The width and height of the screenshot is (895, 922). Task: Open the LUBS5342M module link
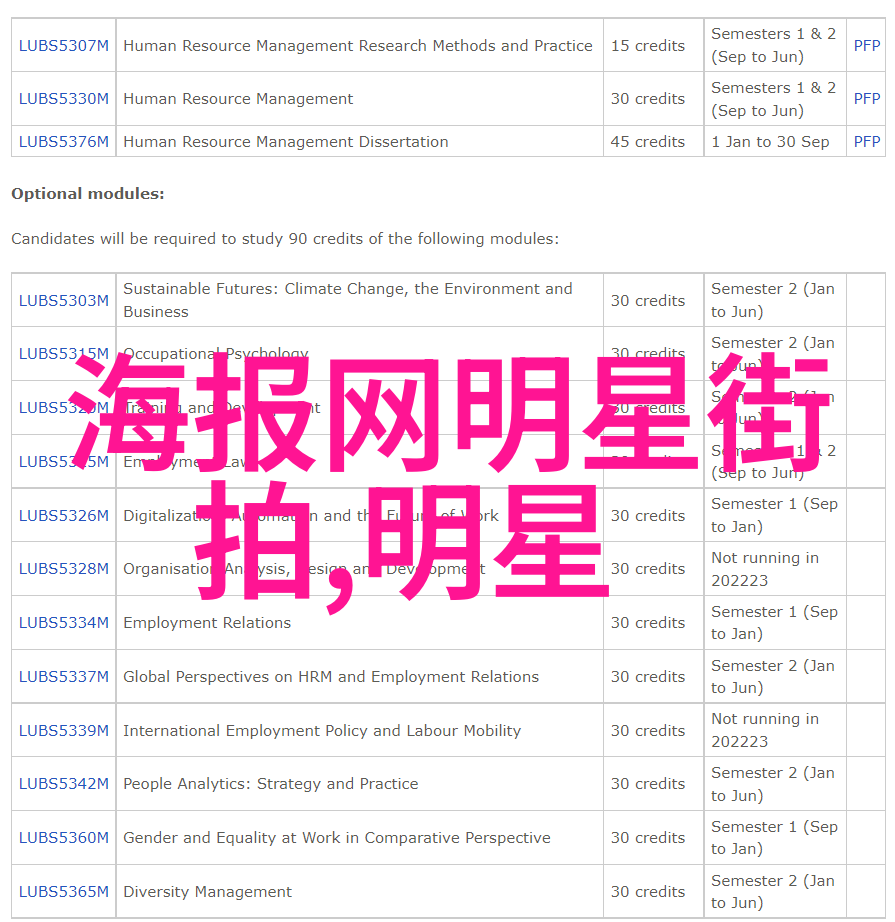click(64, 784)
